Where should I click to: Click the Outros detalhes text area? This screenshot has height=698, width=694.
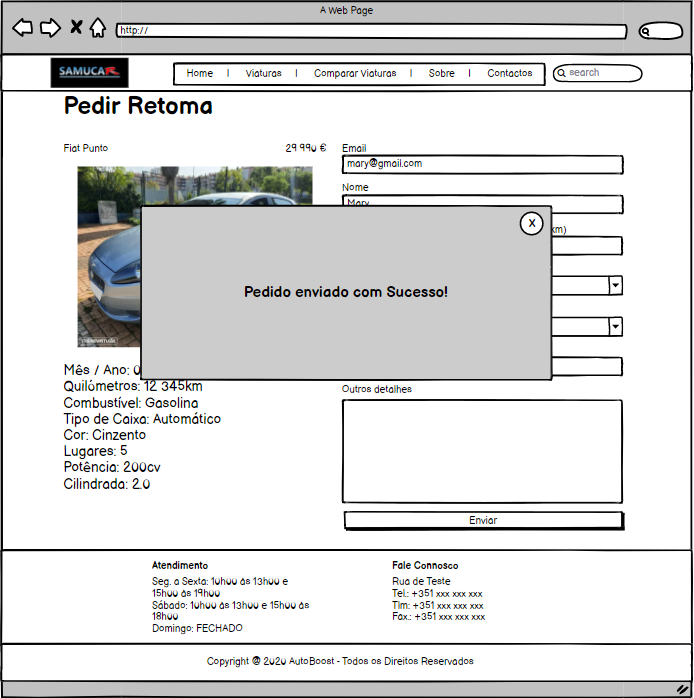click(482, 450)
